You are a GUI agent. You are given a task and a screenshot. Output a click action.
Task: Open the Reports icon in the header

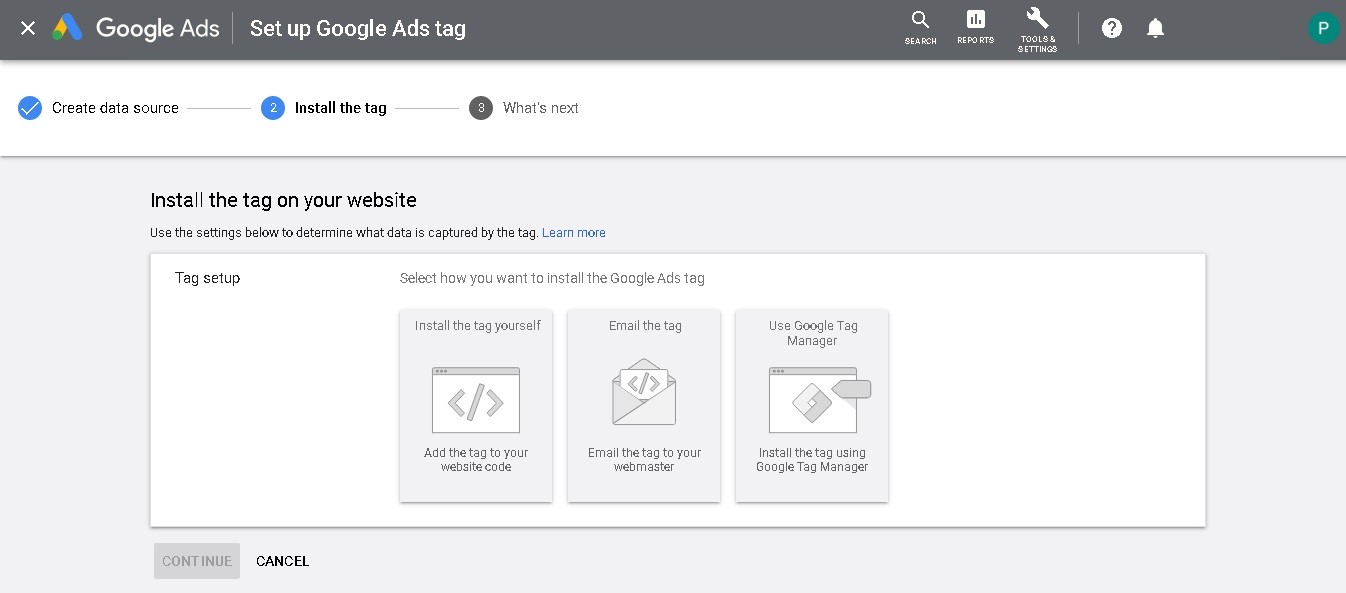(975, 28)
